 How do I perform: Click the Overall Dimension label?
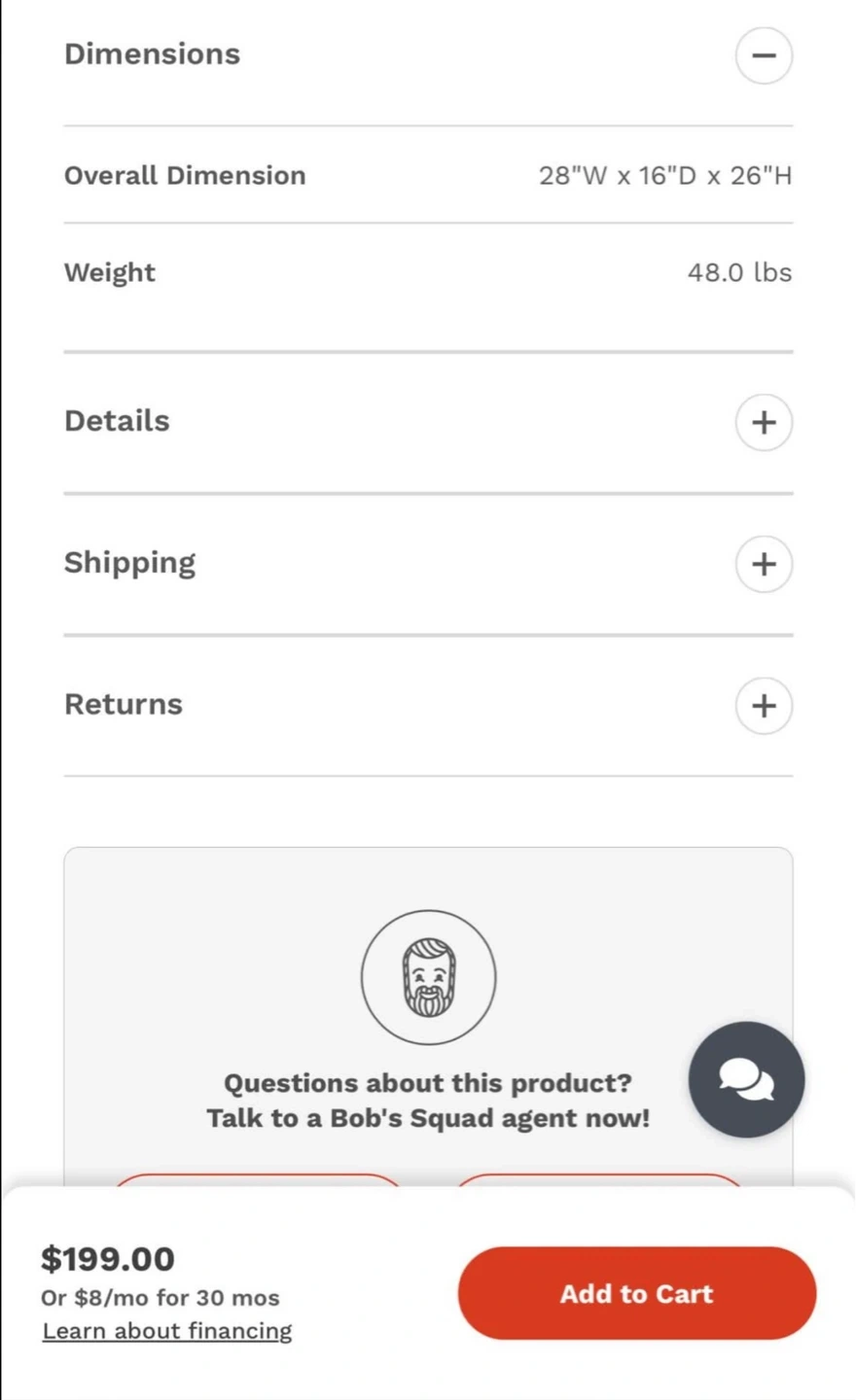[185, 176]
